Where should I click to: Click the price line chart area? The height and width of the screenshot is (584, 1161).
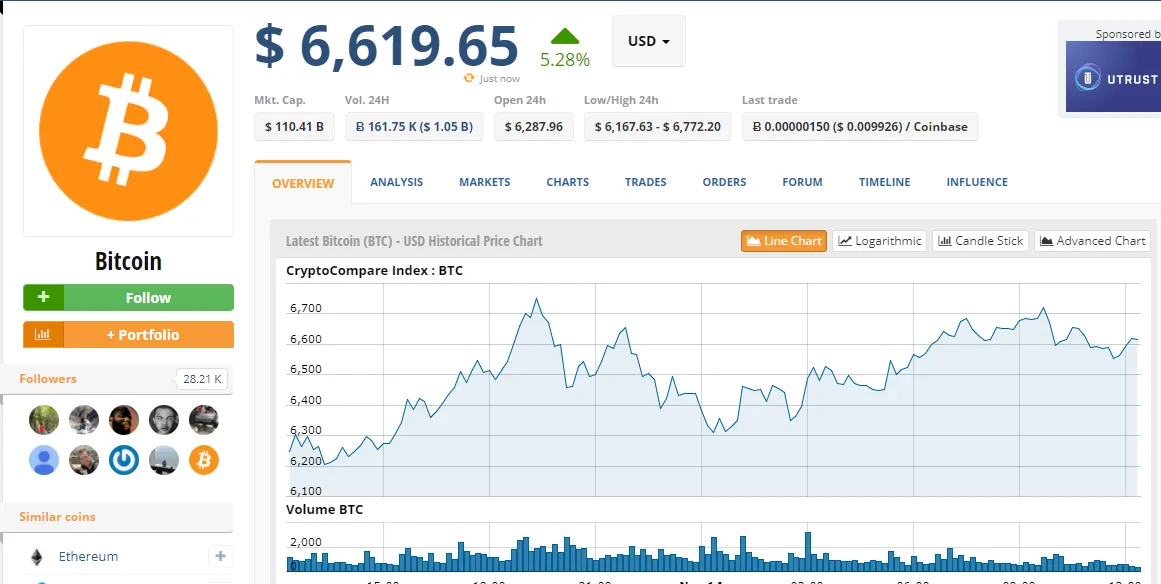(x=715, y=390)
